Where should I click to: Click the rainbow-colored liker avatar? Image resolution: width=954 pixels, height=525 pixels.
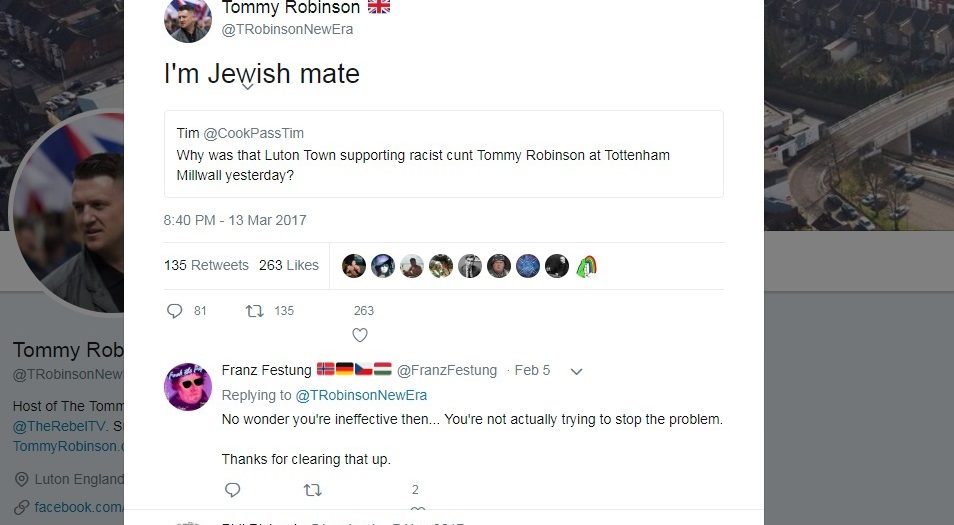(586, 265)
